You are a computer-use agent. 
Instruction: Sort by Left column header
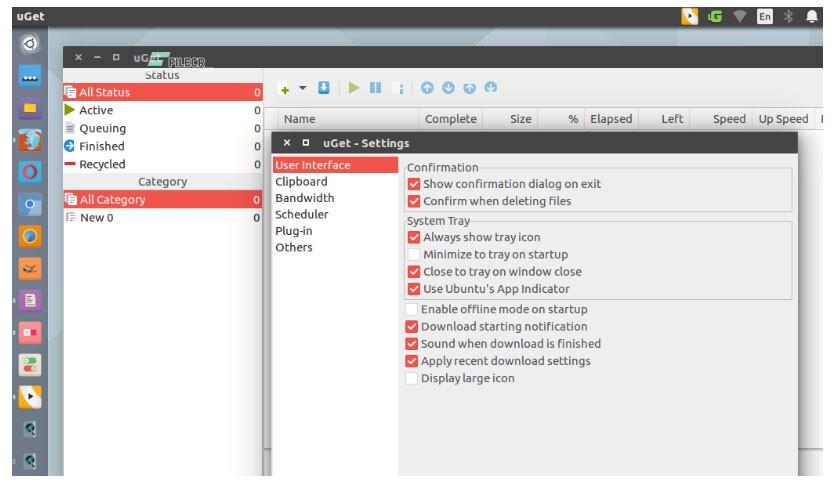point(664,119)
